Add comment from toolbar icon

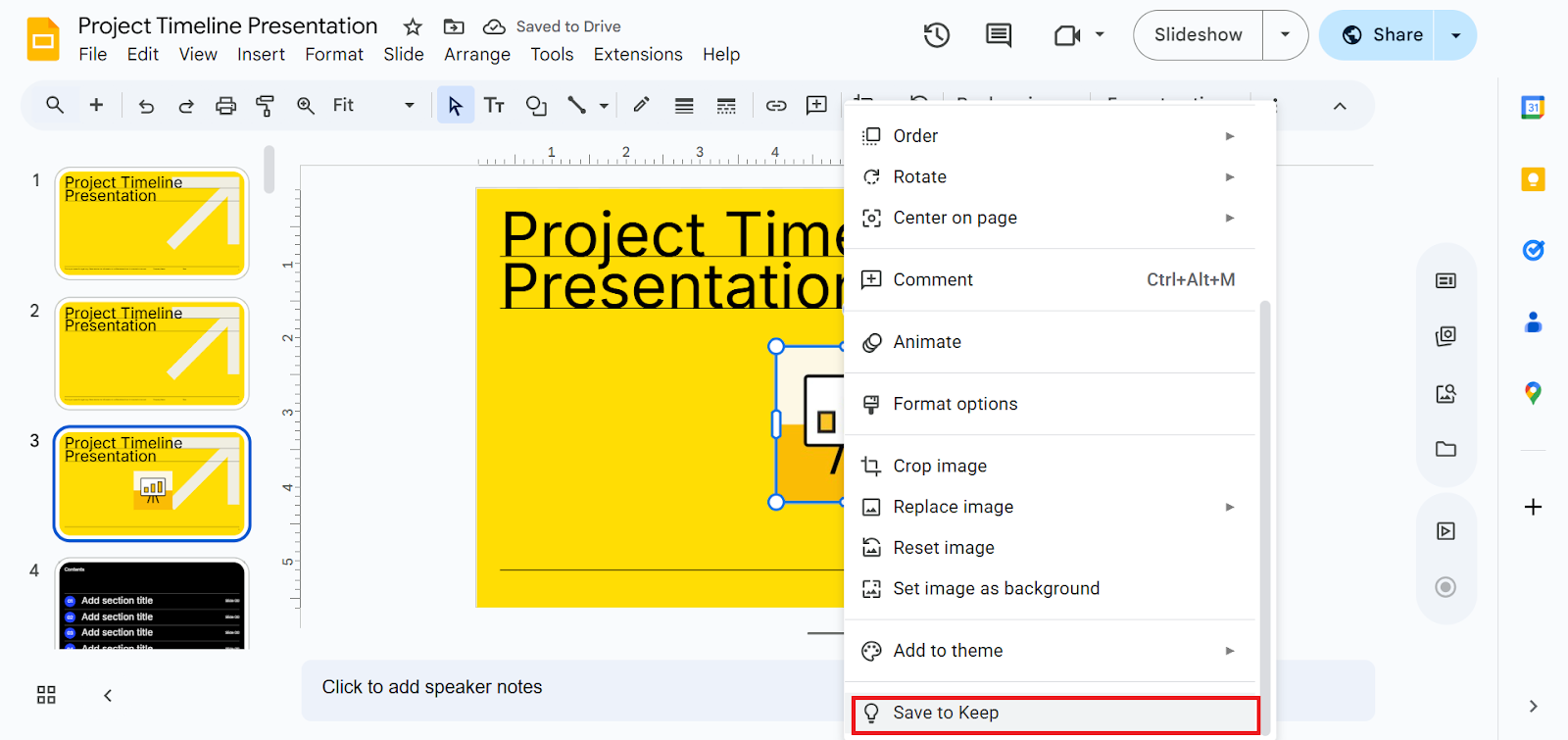[816, 105]
